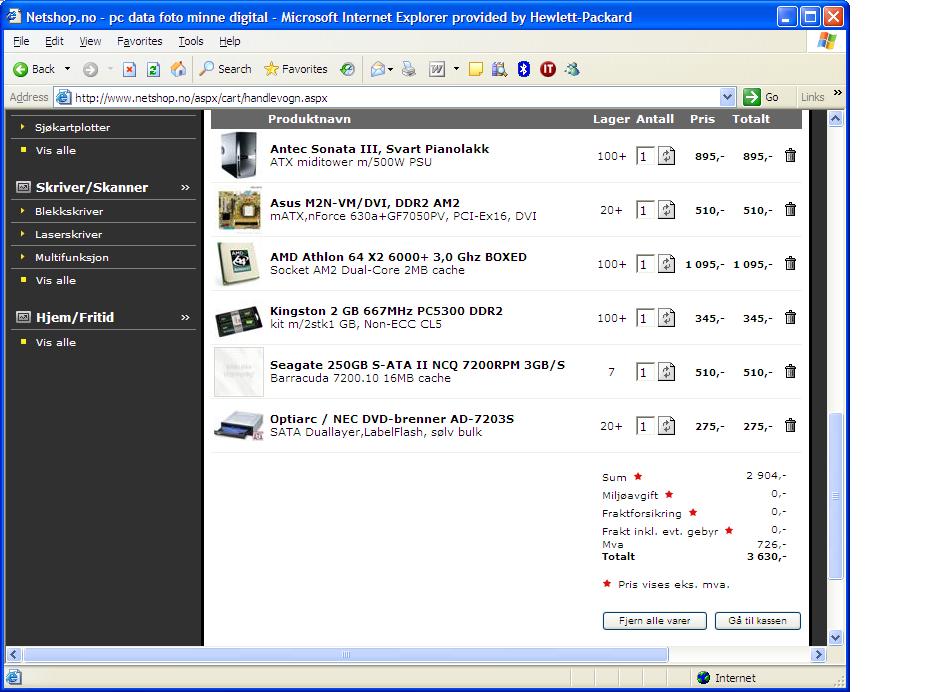Open the Messenger figures toolbar icon
The height and width of the screenshot is (692, 950).
pyautogui.click(x=572, y=69)
